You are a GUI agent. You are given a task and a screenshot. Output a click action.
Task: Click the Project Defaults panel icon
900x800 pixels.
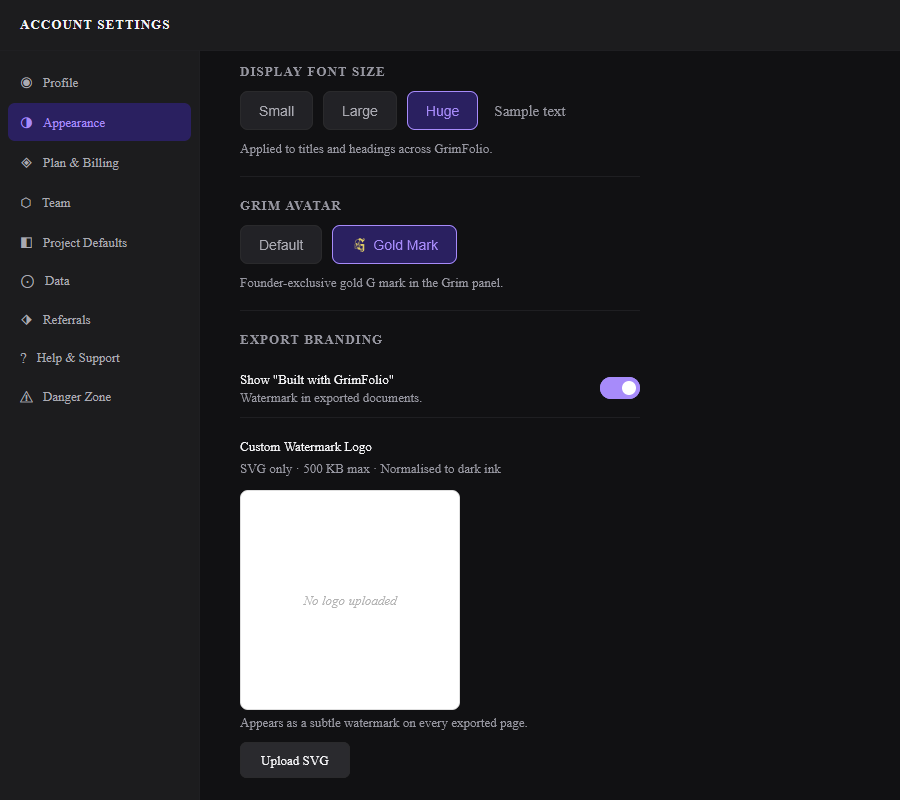[26, 243]
